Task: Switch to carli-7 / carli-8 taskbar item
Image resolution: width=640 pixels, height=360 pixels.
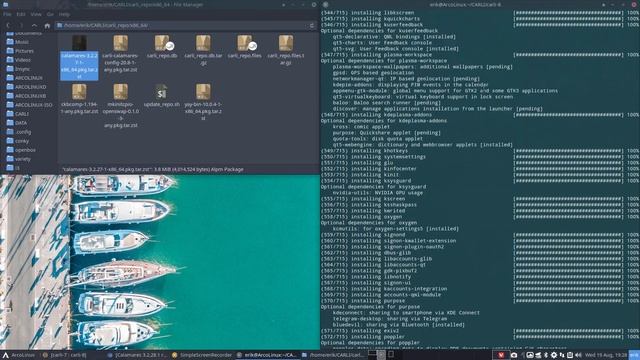Action: [x=64, y=355]
